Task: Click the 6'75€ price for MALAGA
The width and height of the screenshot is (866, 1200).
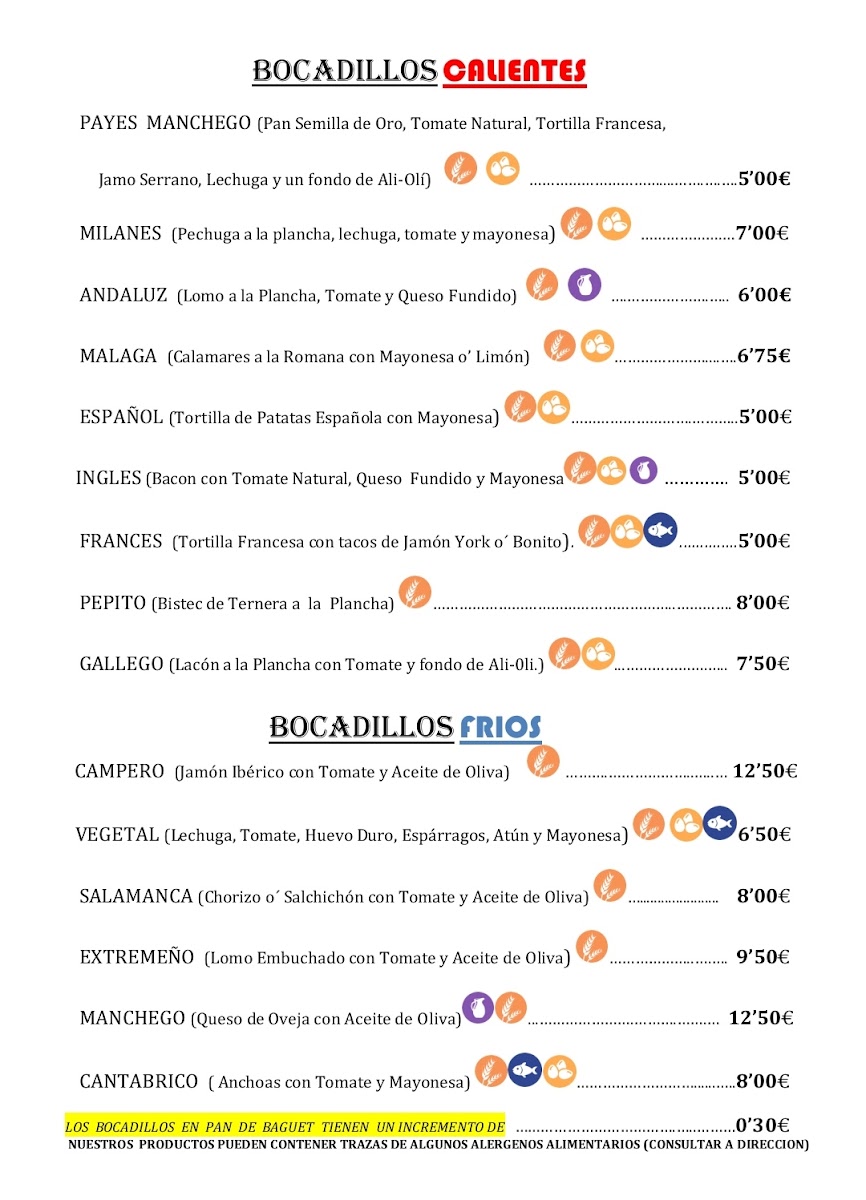Action: pyautogui.click(x=763, y=356)
